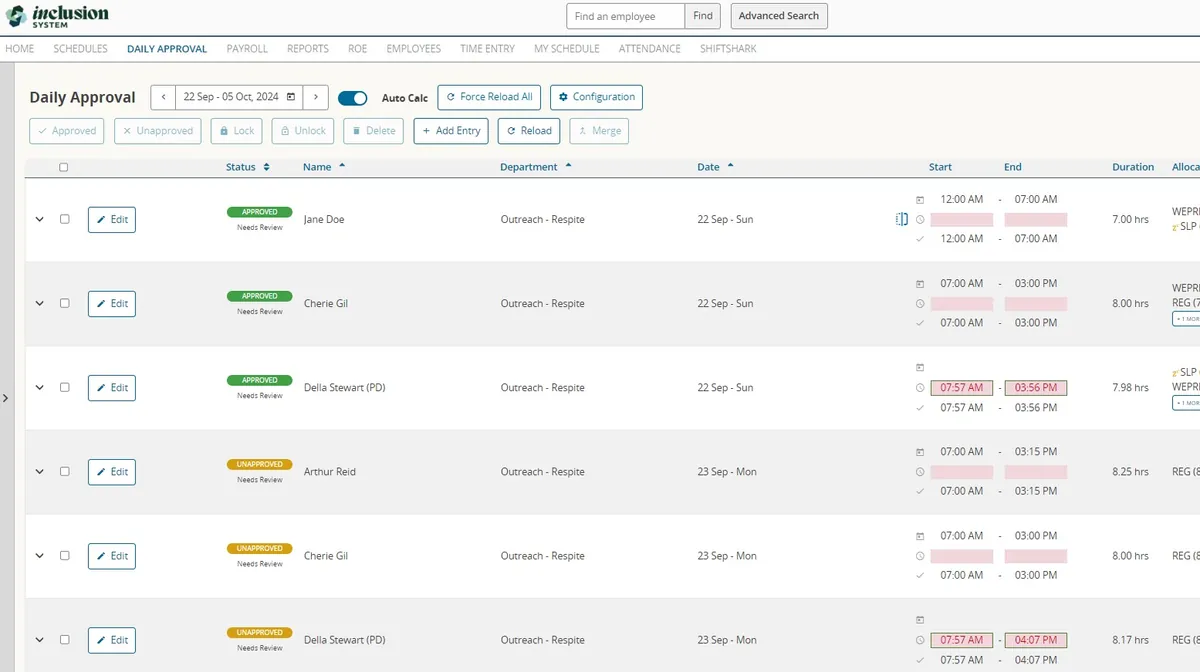Check the select-all header checkbox
The image size is (1200, 672).
pyautogui.click(x=64, y=167)
